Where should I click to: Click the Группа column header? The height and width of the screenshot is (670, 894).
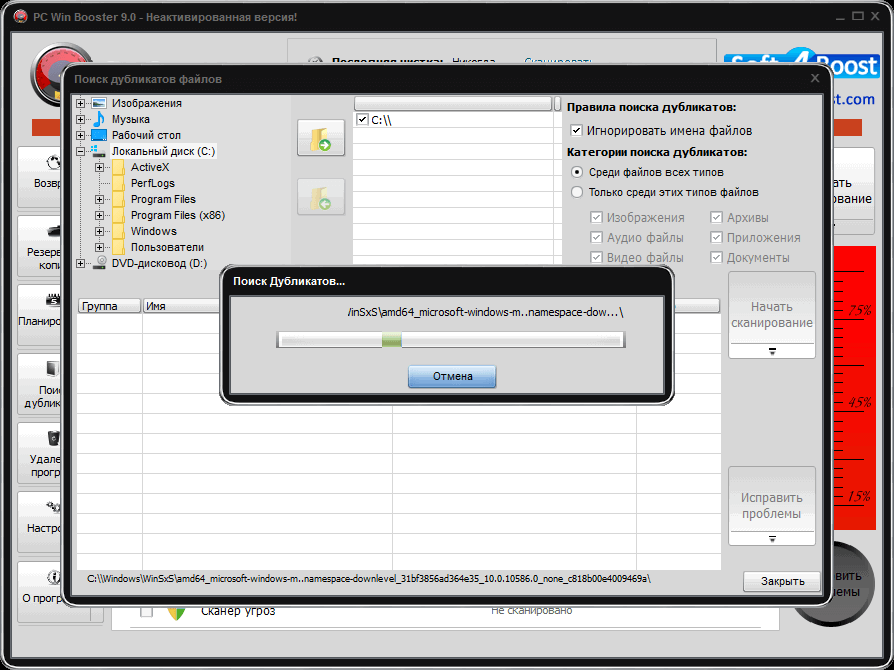[x=109, y=306]
